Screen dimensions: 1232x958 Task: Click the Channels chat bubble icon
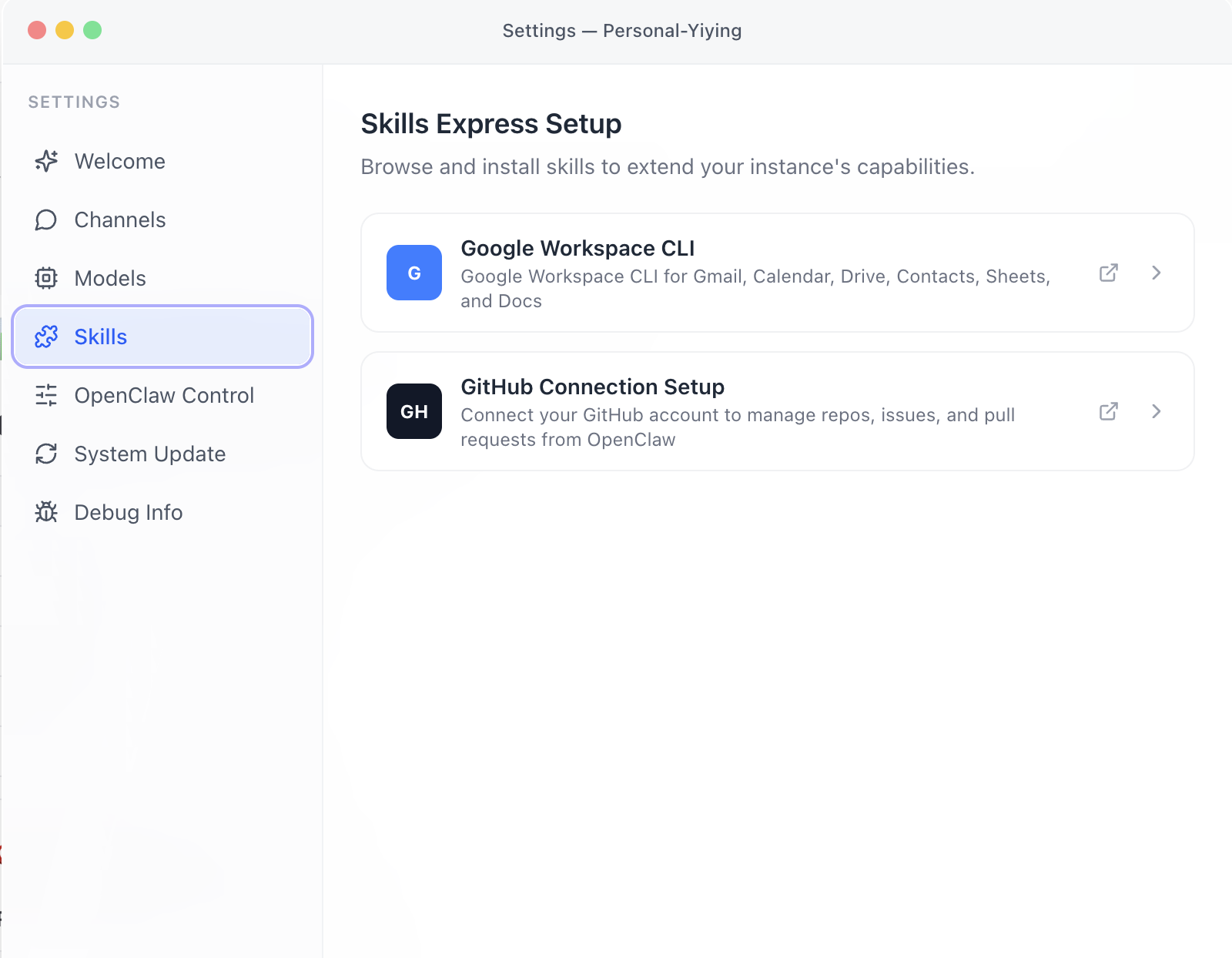(46, 219)
